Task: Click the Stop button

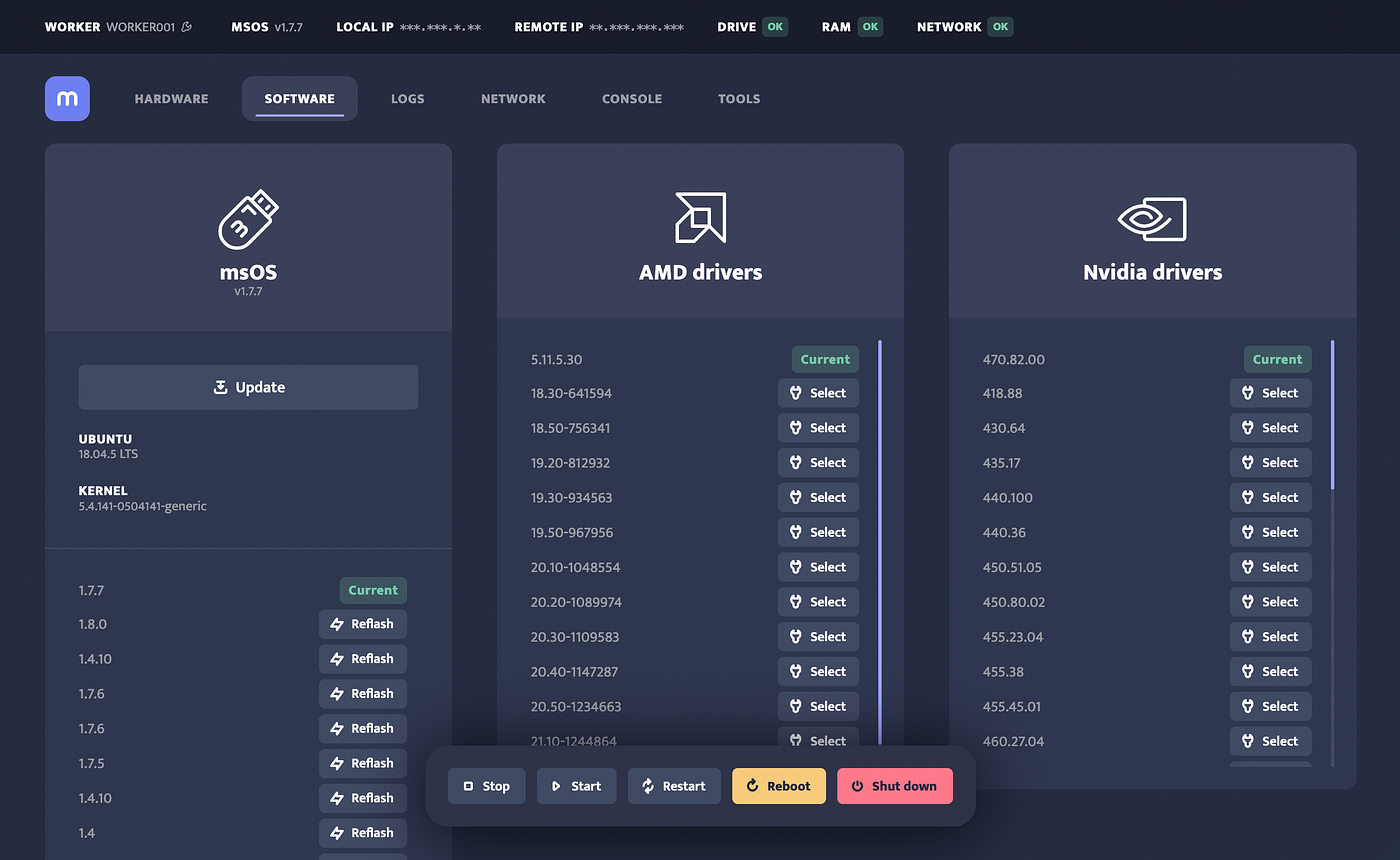Action: coord(486,786)
